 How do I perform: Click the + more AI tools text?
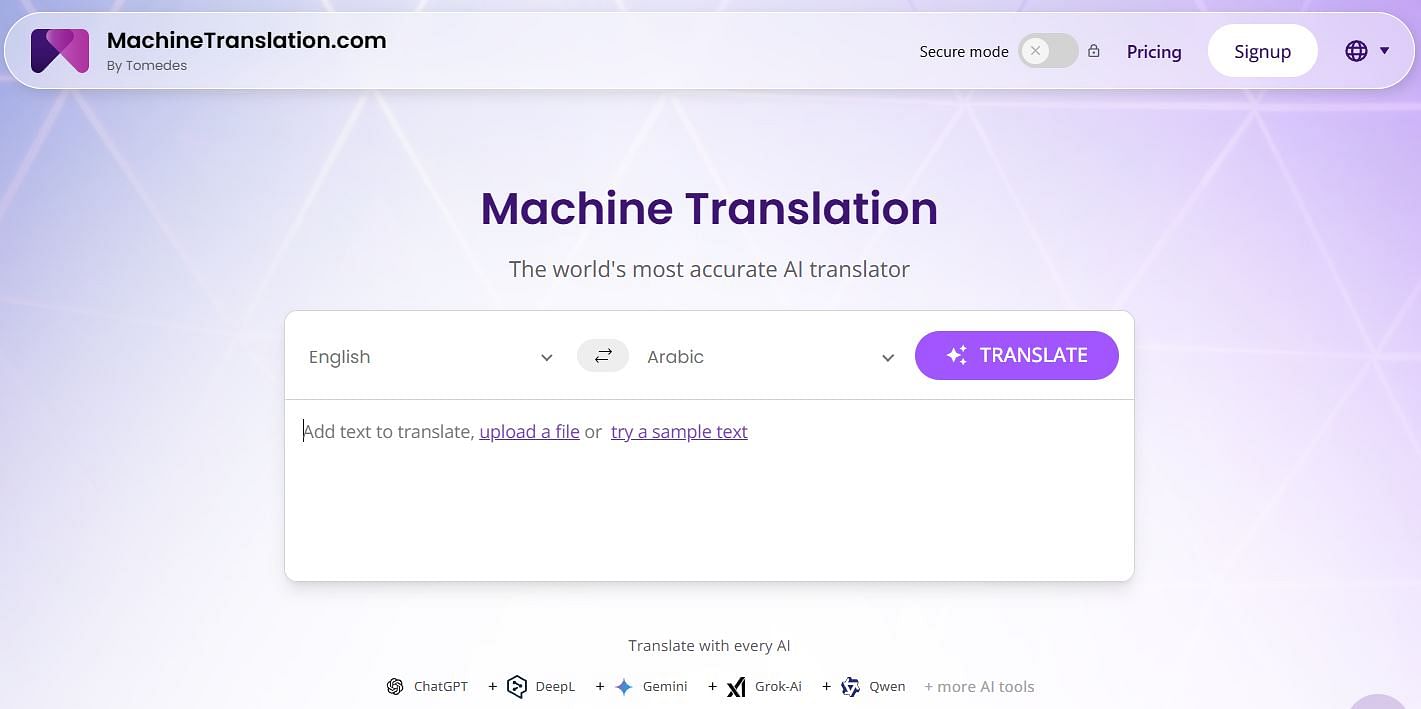click(x=979, y=687)
